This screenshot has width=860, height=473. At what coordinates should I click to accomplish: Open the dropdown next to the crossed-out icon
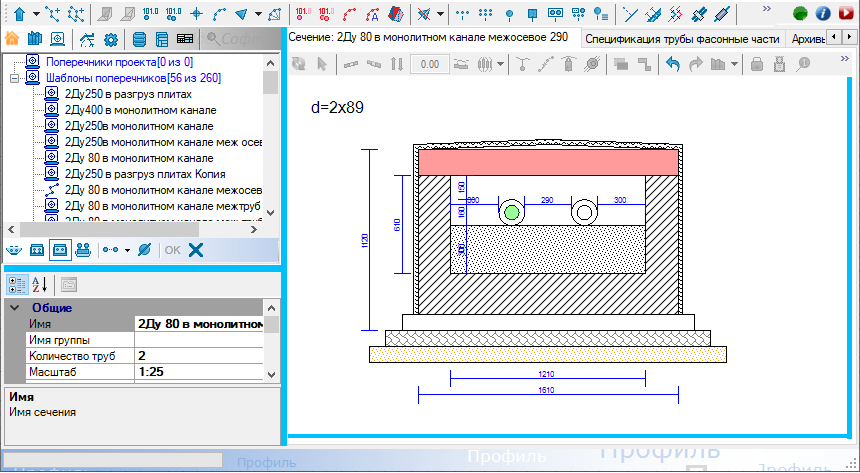pos(440,14)
